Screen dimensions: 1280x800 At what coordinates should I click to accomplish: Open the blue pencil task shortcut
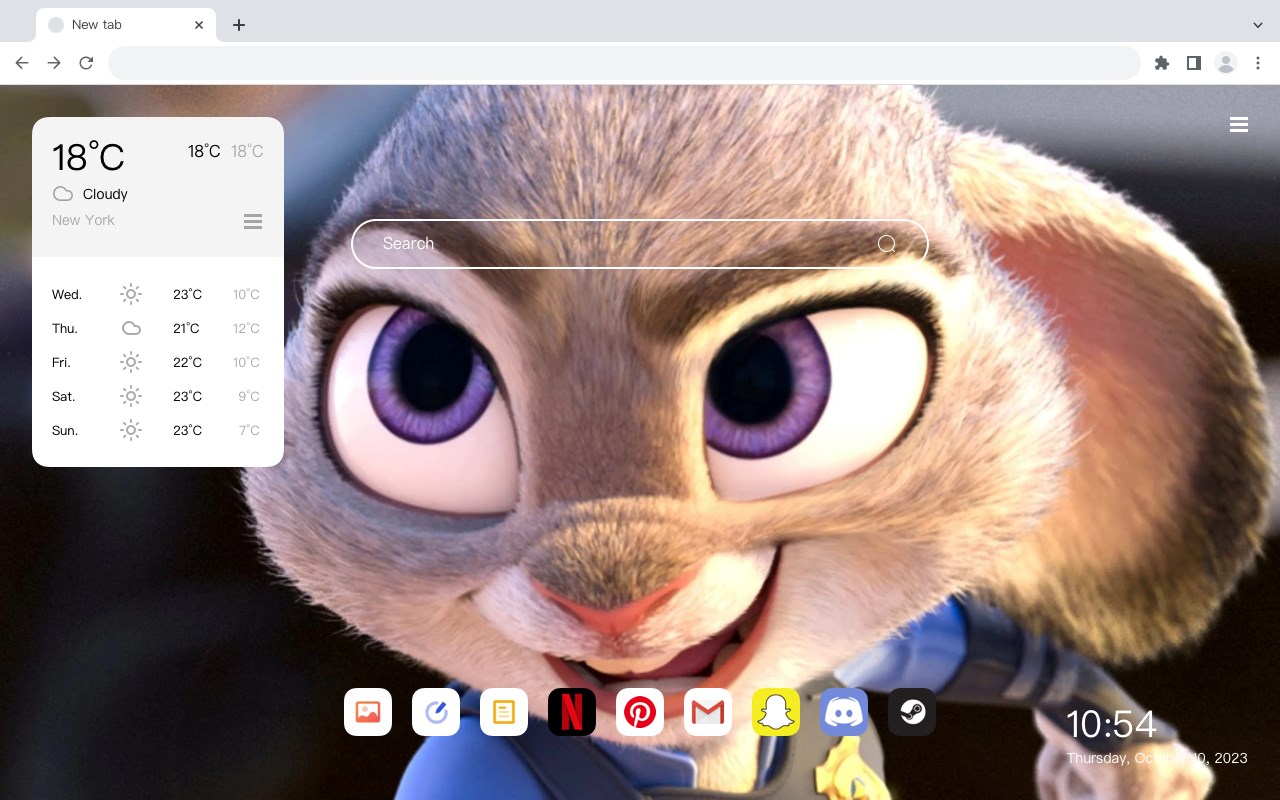[x=436, y=712]
